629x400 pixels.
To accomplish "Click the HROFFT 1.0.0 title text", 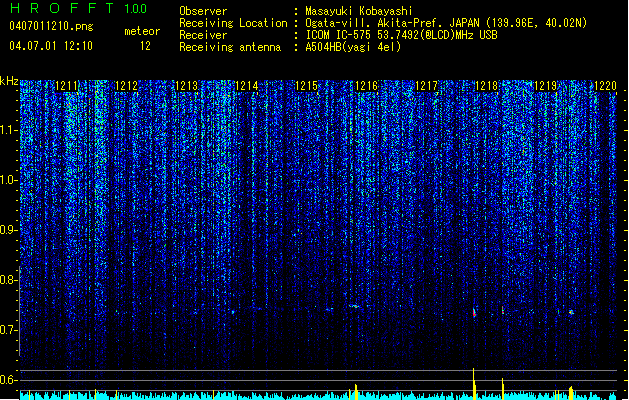I will (x=79, y=8).
